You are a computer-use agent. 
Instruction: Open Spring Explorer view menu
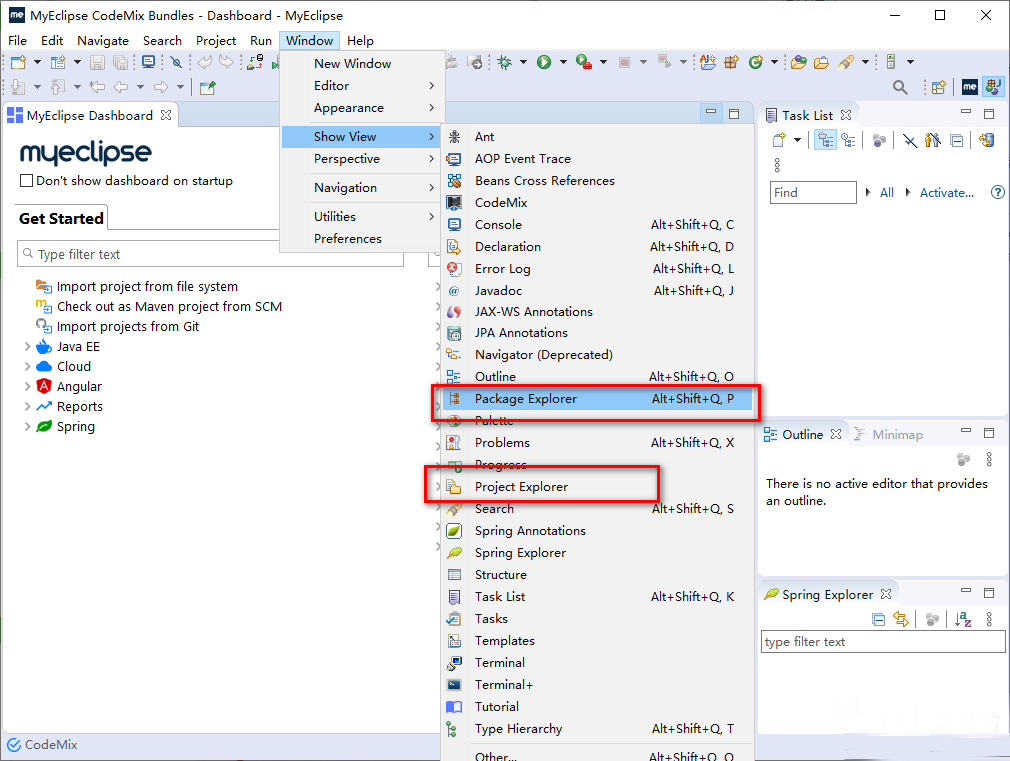[x=989, y=620]
